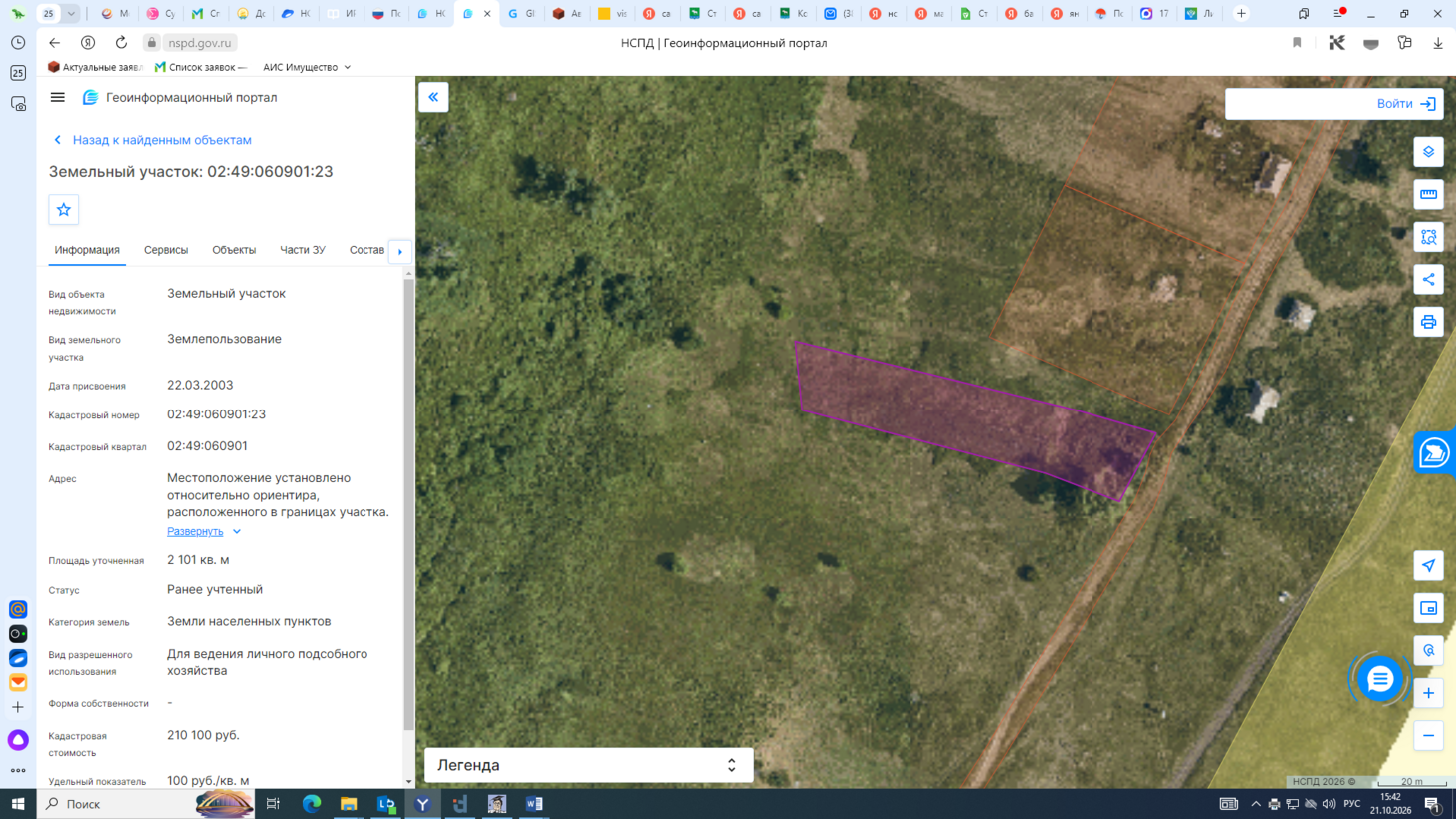The height and width of the screenshot is (819, 1456).
Task: Reload the browser page
Action: point(121,43)
